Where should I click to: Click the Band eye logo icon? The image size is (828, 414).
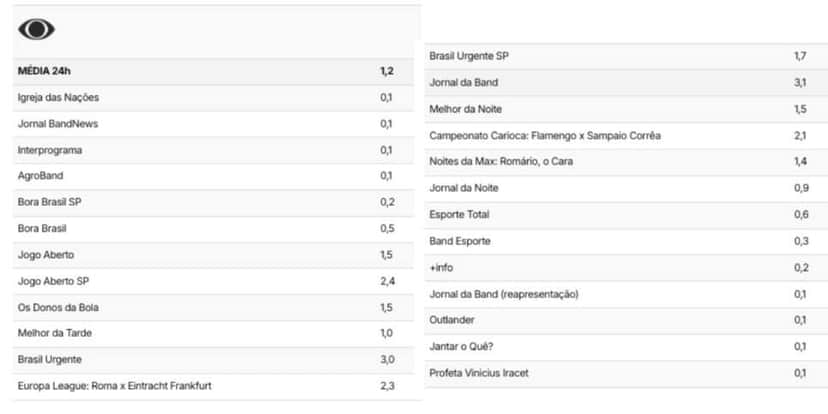click(36, 30)
